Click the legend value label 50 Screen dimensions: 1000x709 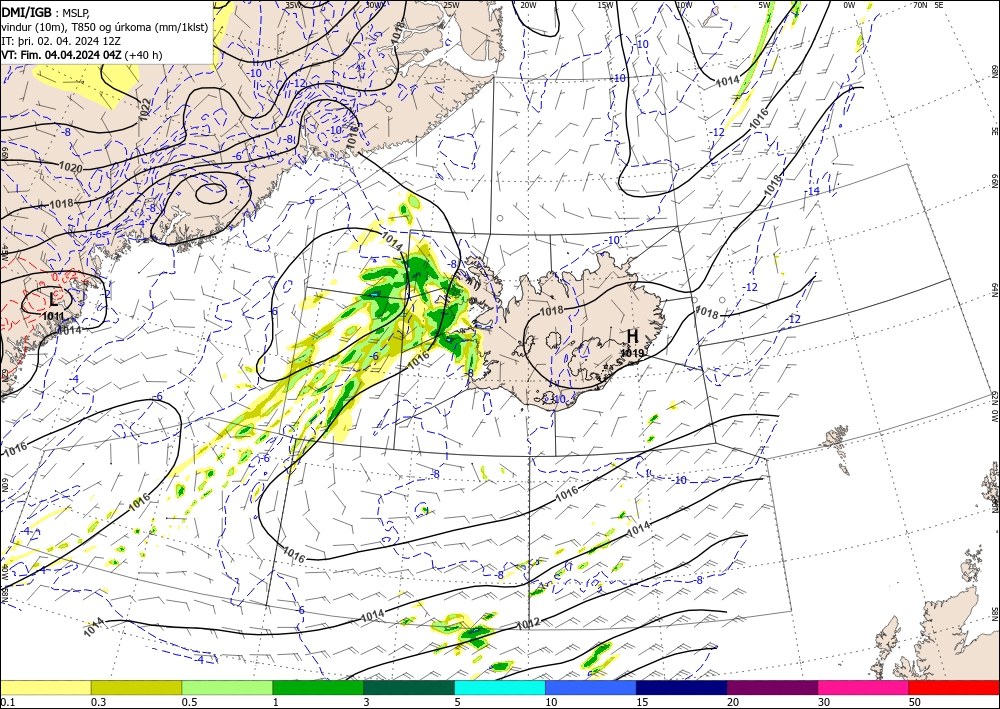(915, 702)
